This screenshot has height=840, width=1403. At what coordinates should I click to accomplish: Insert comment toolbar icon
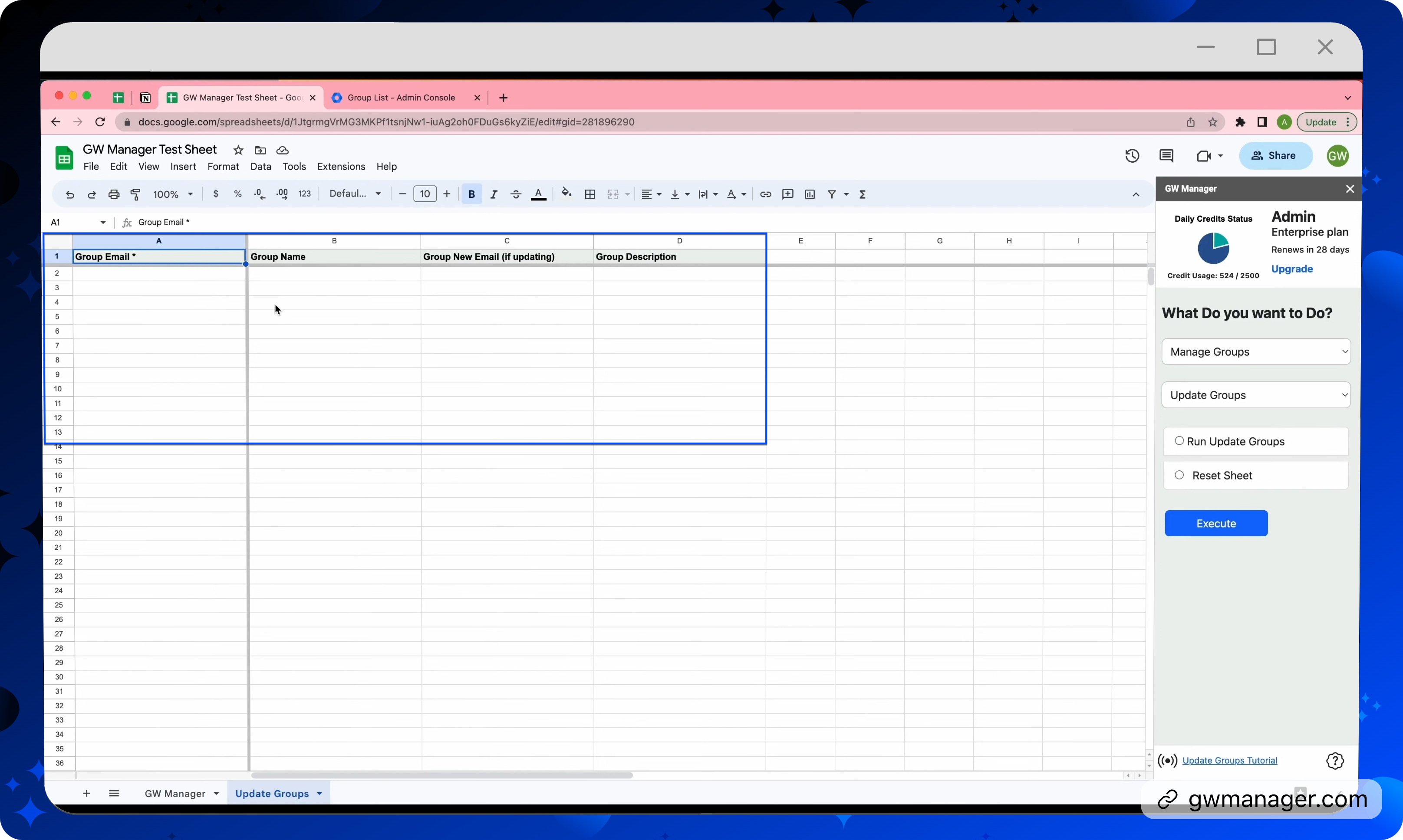787,194
